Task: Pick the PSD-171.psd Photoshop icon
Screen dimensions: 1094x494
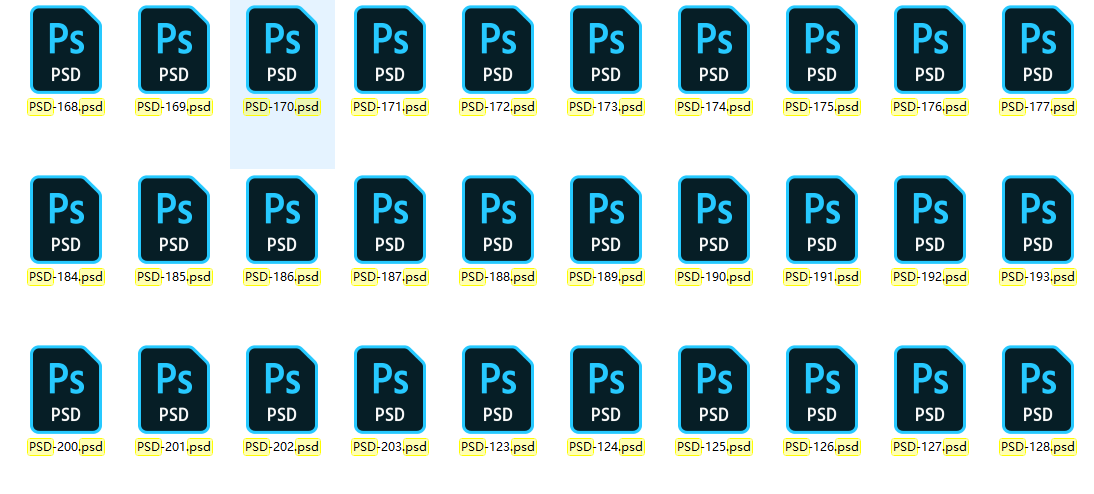Action: 390,50
